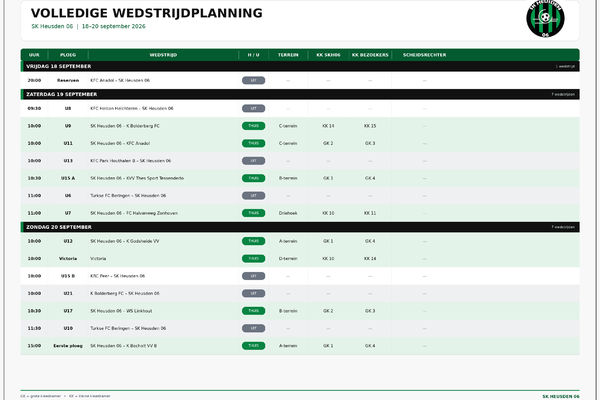Select match 'SK Heusden 06 – KVV Thes Sport Tessenderlo'

[x=137, y=178]
